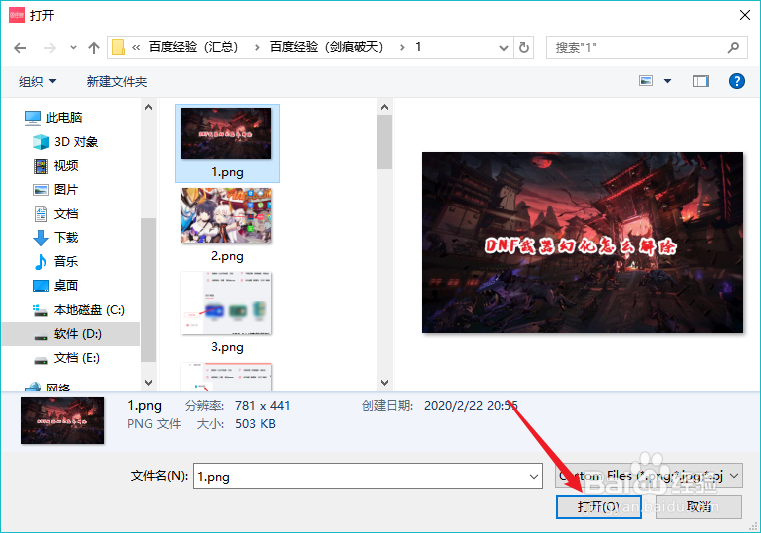Screen dimensions: 761x533
Task: Go back using the back arrow
Action: pos(20,48)
